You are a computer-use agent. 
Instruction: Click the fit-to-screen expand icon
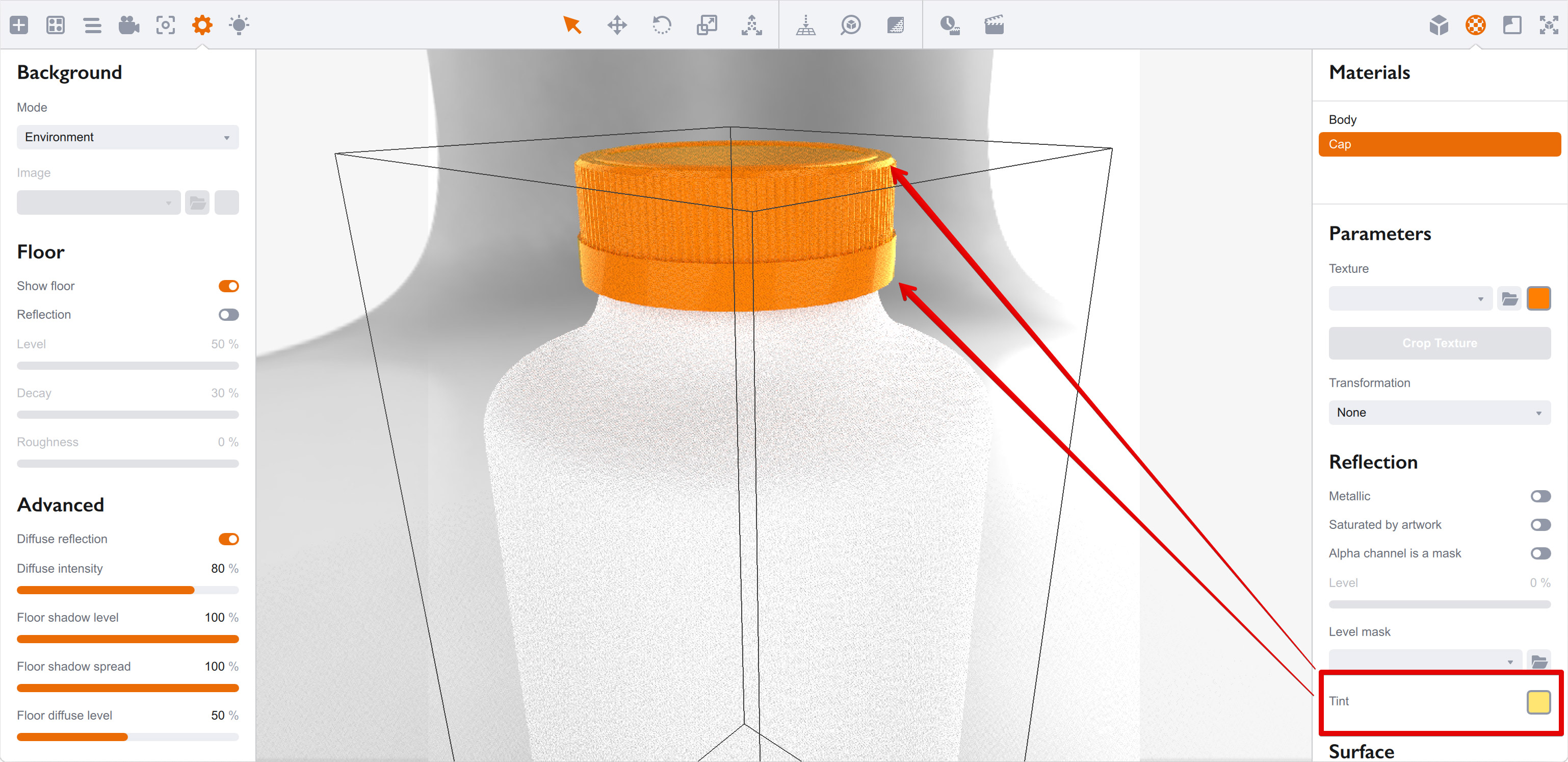coord(1548,25)
